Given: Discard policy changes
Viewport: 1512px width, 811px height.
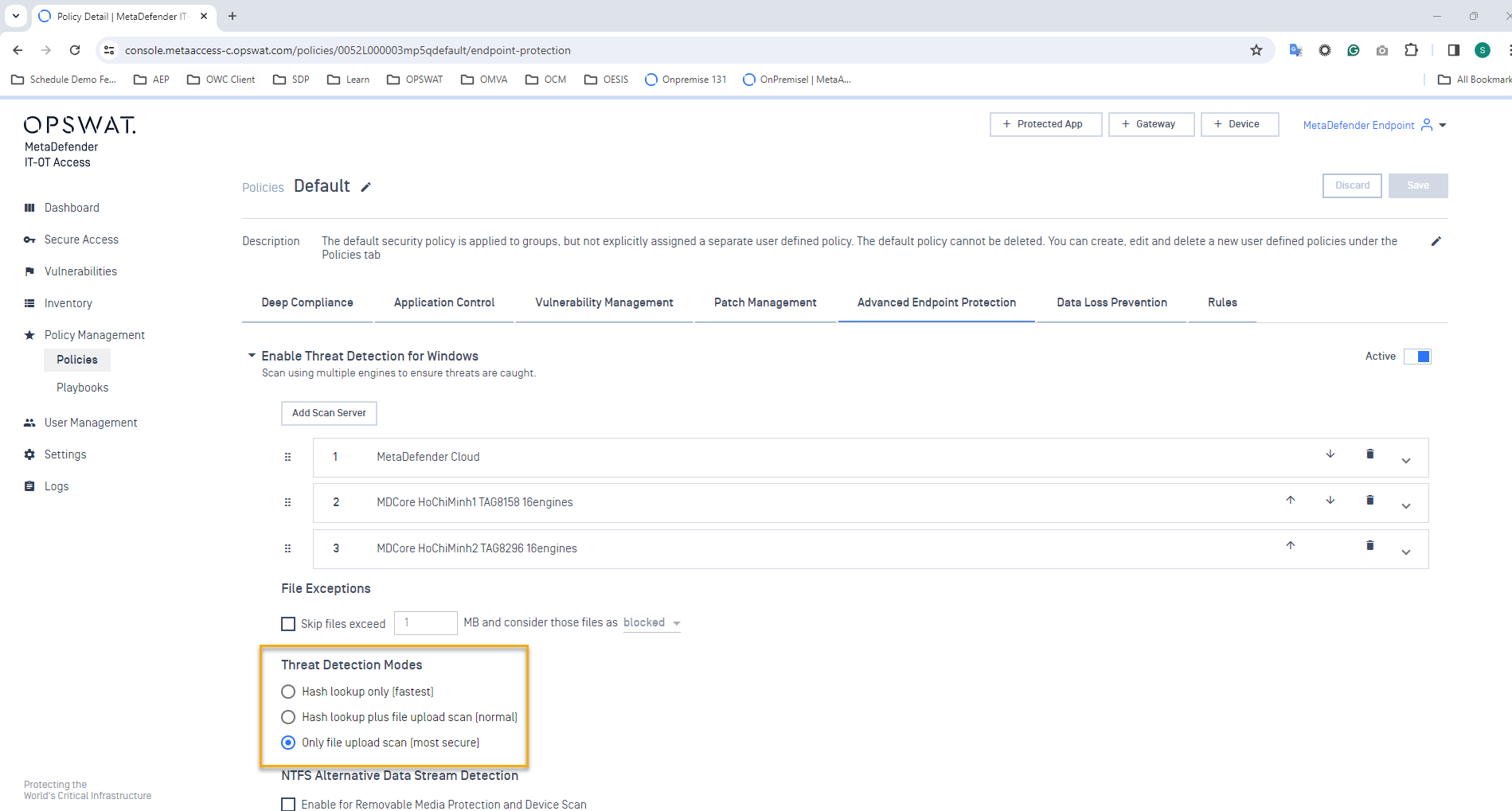Looking at the screenshot, I should (1352, 185).
